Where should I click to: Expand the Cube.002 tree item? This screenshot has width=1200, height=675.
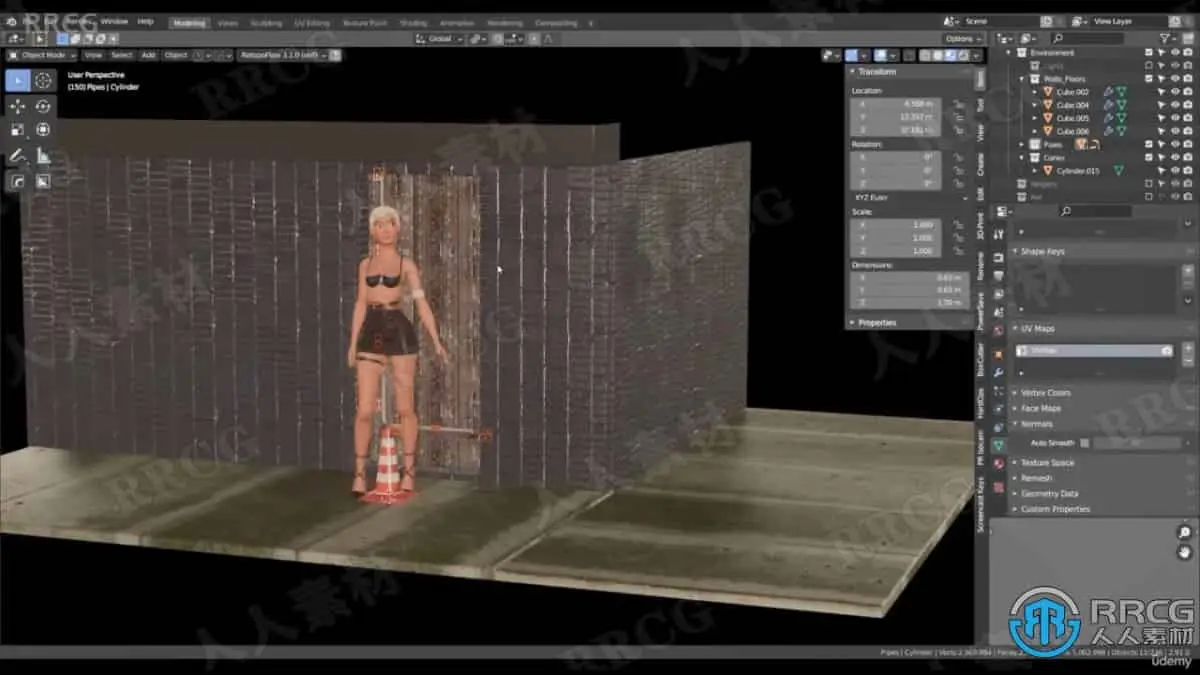click(x=1034, y=91)
